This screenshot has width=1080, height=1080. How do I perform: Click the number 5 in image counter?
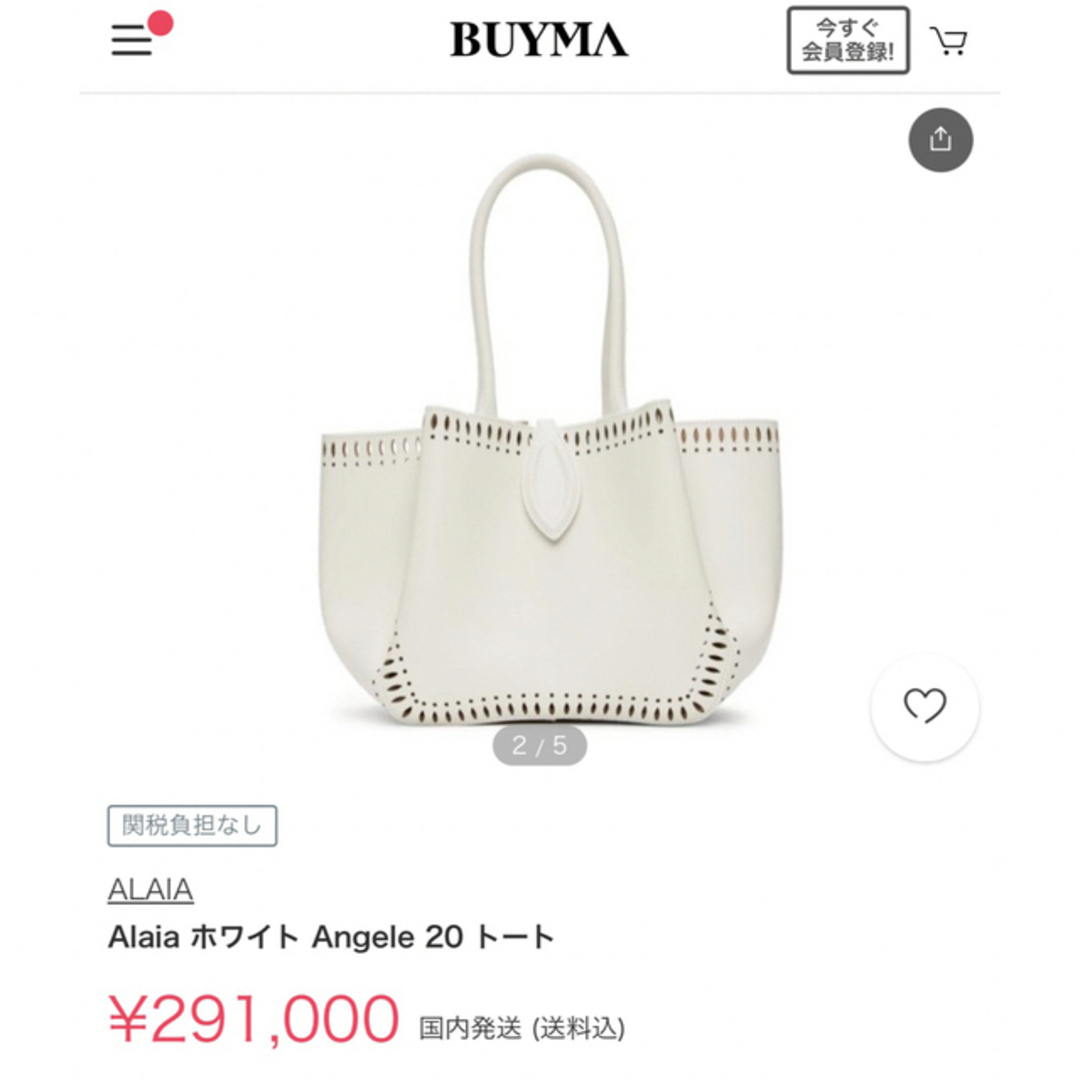559,745
